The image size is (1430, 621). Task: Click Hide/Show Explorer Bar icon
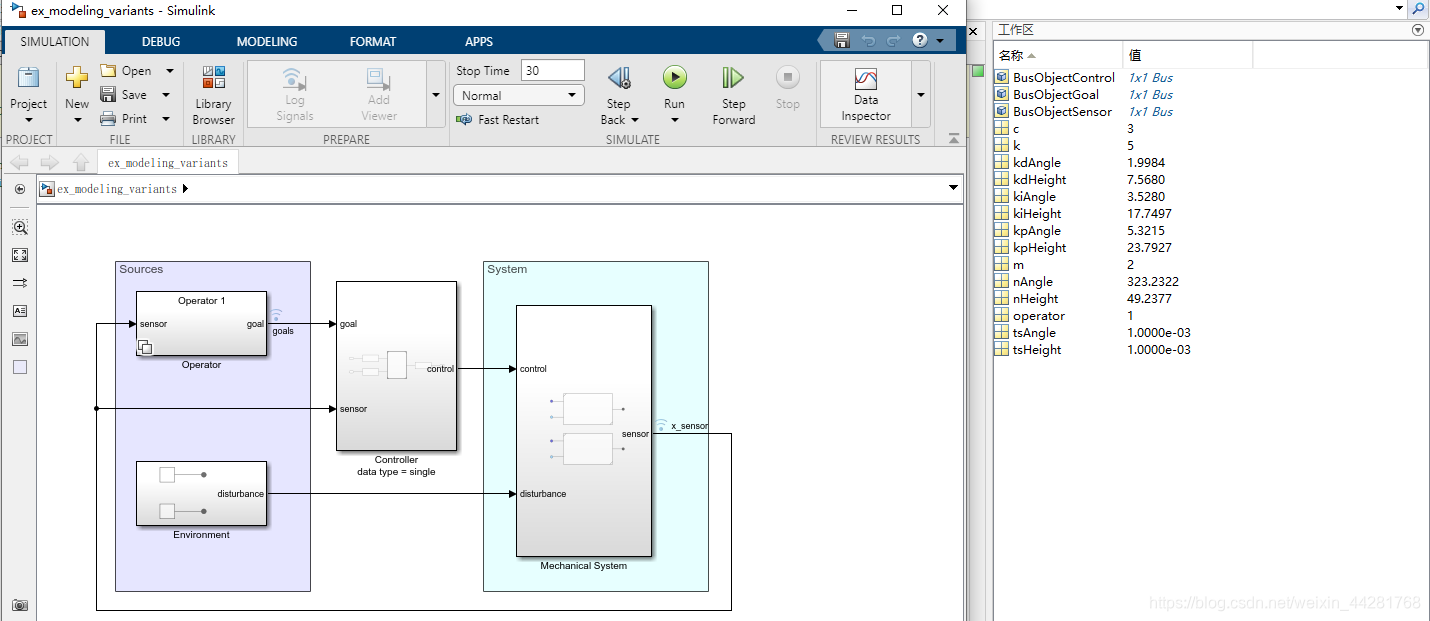(x=20, y=189)
